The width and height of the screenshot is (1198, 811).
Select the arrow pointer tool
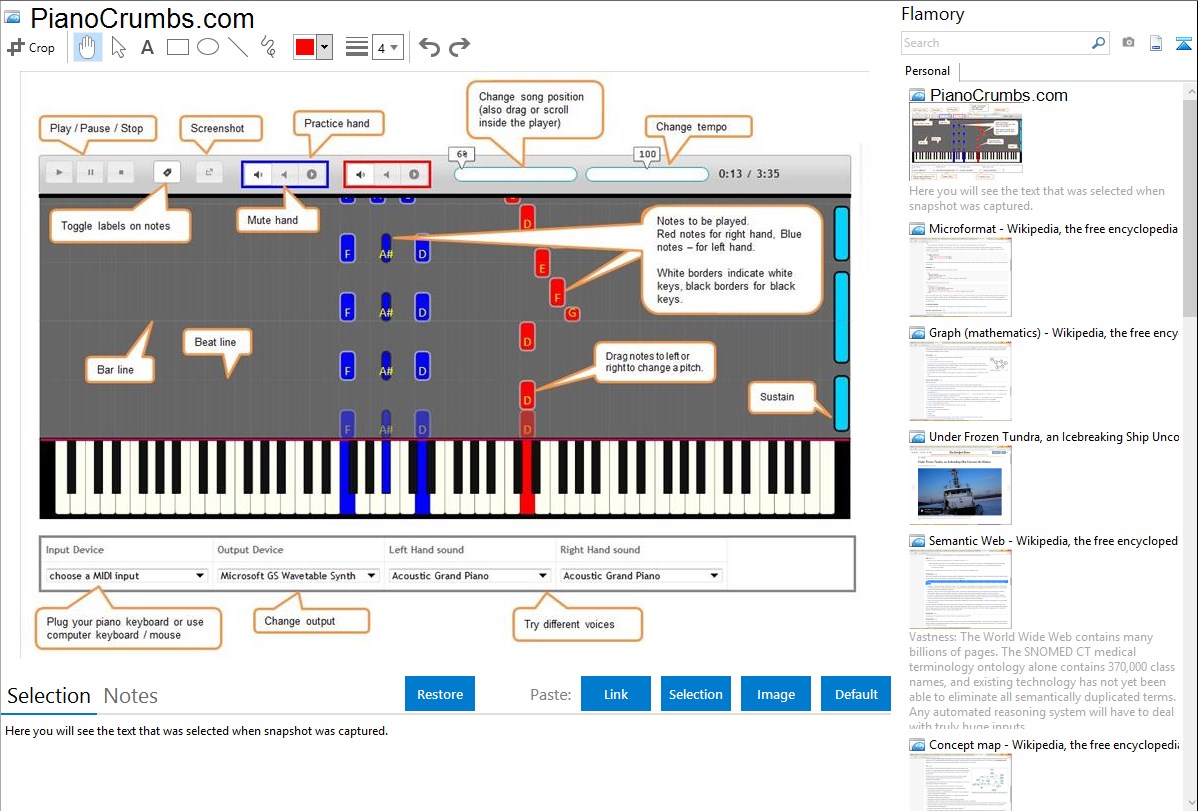118,47
